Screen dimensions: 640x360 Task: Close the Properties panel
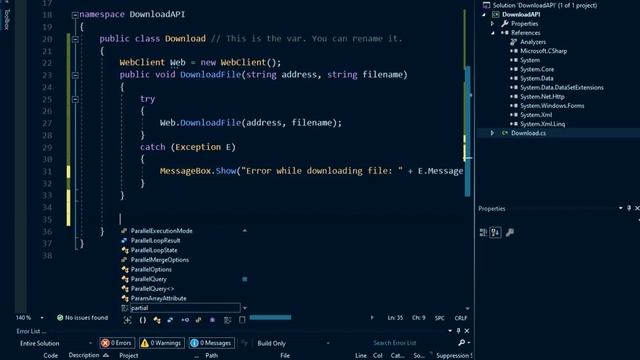(637, 208)
